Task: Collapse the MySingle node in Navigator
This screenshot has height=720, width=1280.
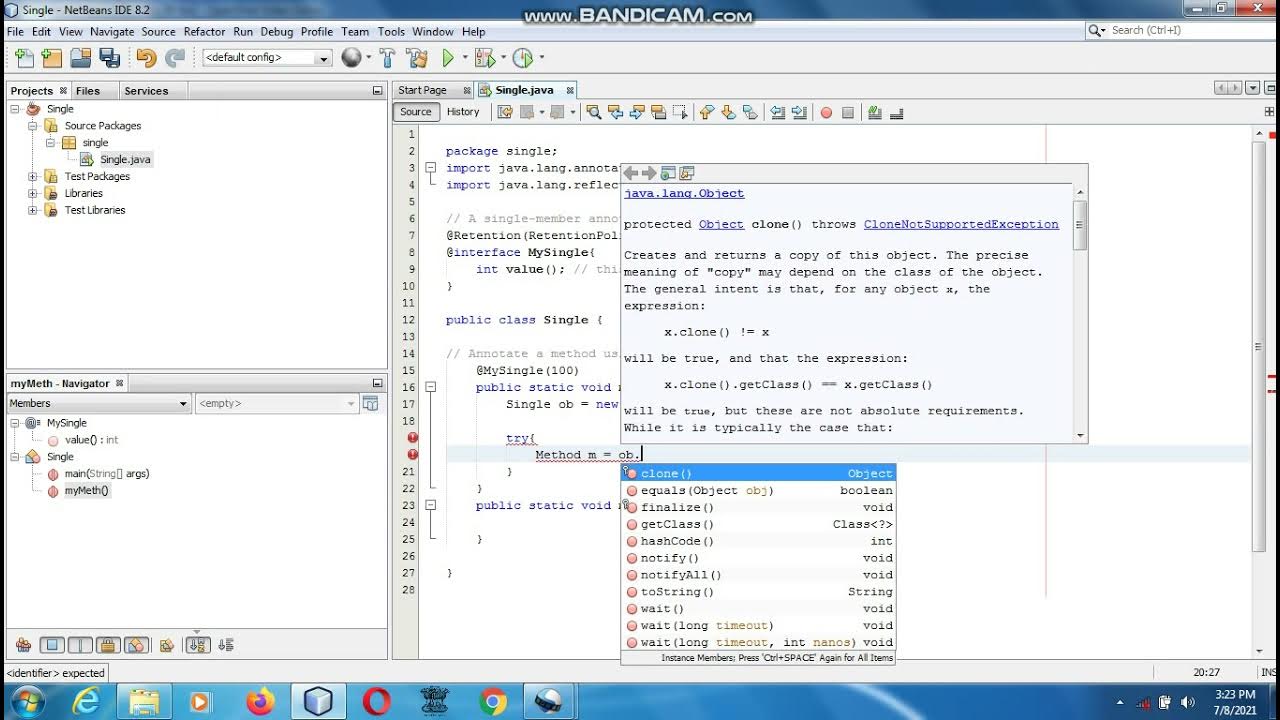Action: [x=15, y=423]
